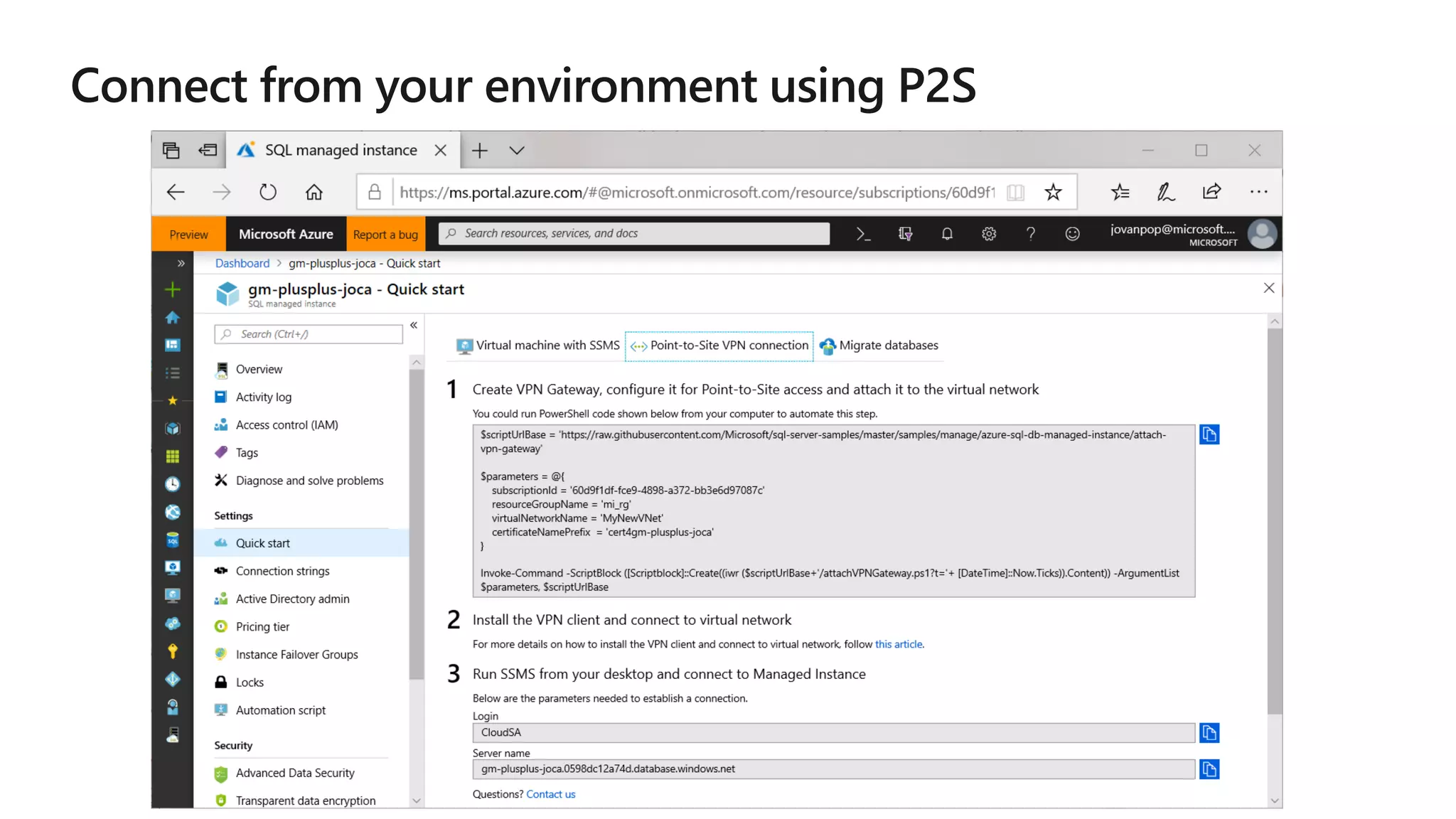The width and height of the screenshot is (1456, 819).
Task: Open the 'this article' link
Action: pos(899,644)
